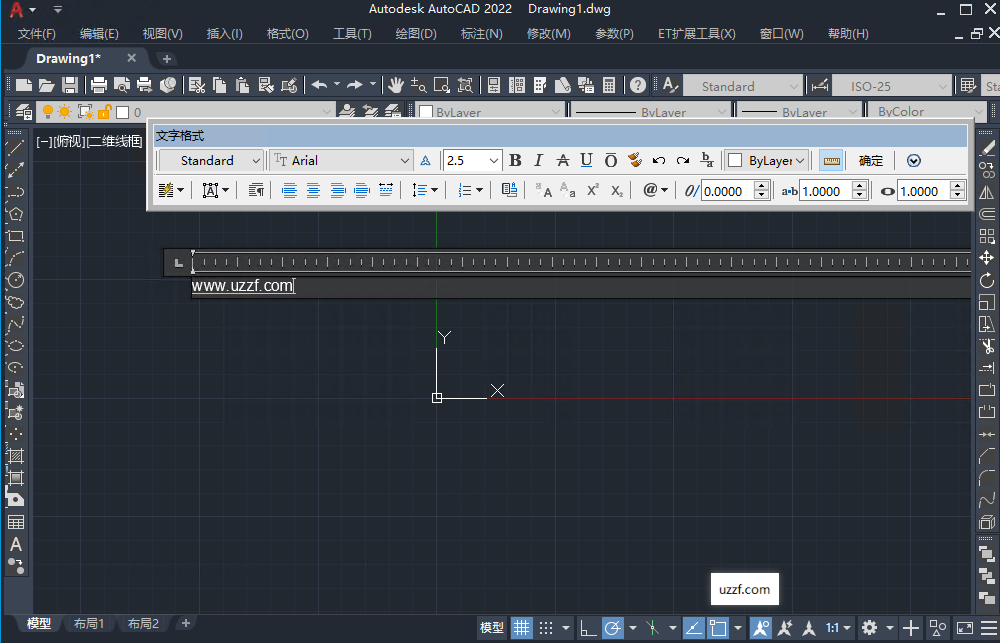The image size is (1000, 643).
Task: Switch to the 布局1 layout tab
Action: pyautogui.click(x=89, y=623)
